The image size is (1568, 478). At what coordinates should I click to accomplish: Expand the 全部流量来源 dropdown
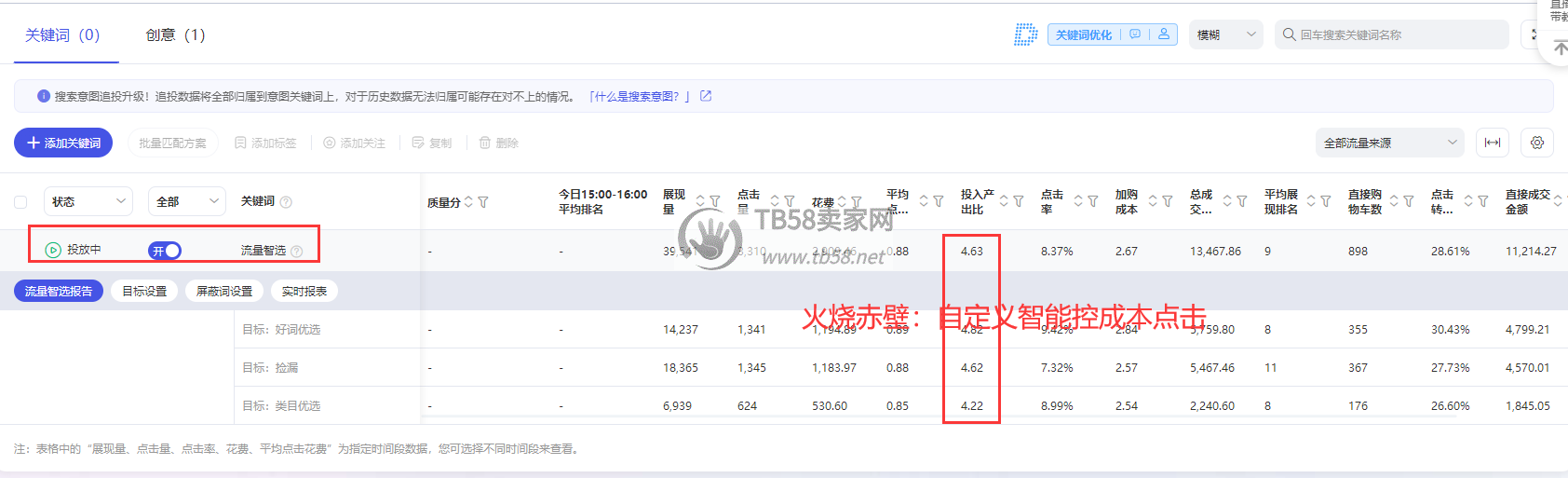[1389, 143]
